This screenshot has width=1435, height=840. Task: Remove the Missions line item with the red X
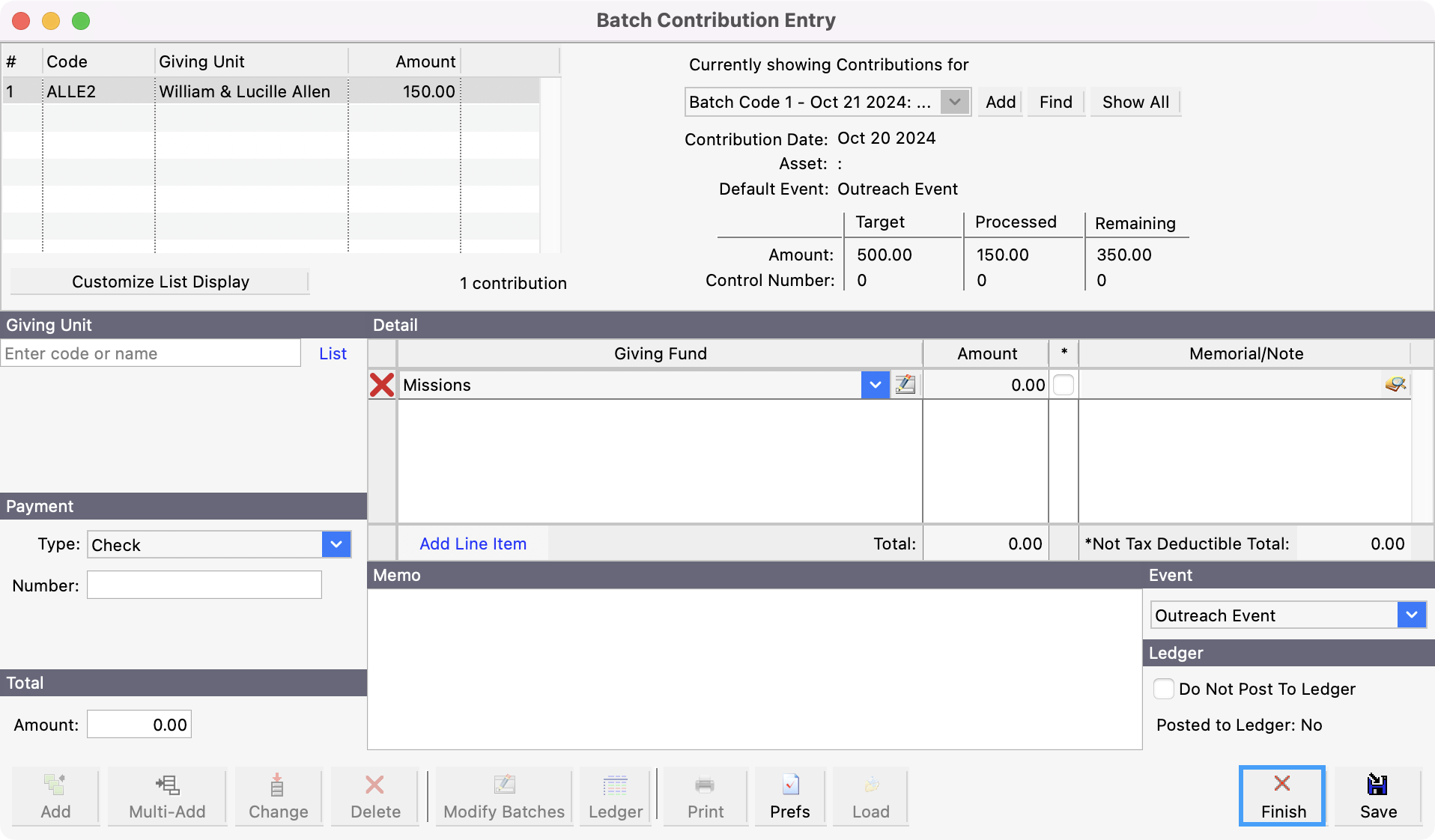pos(382,385)
